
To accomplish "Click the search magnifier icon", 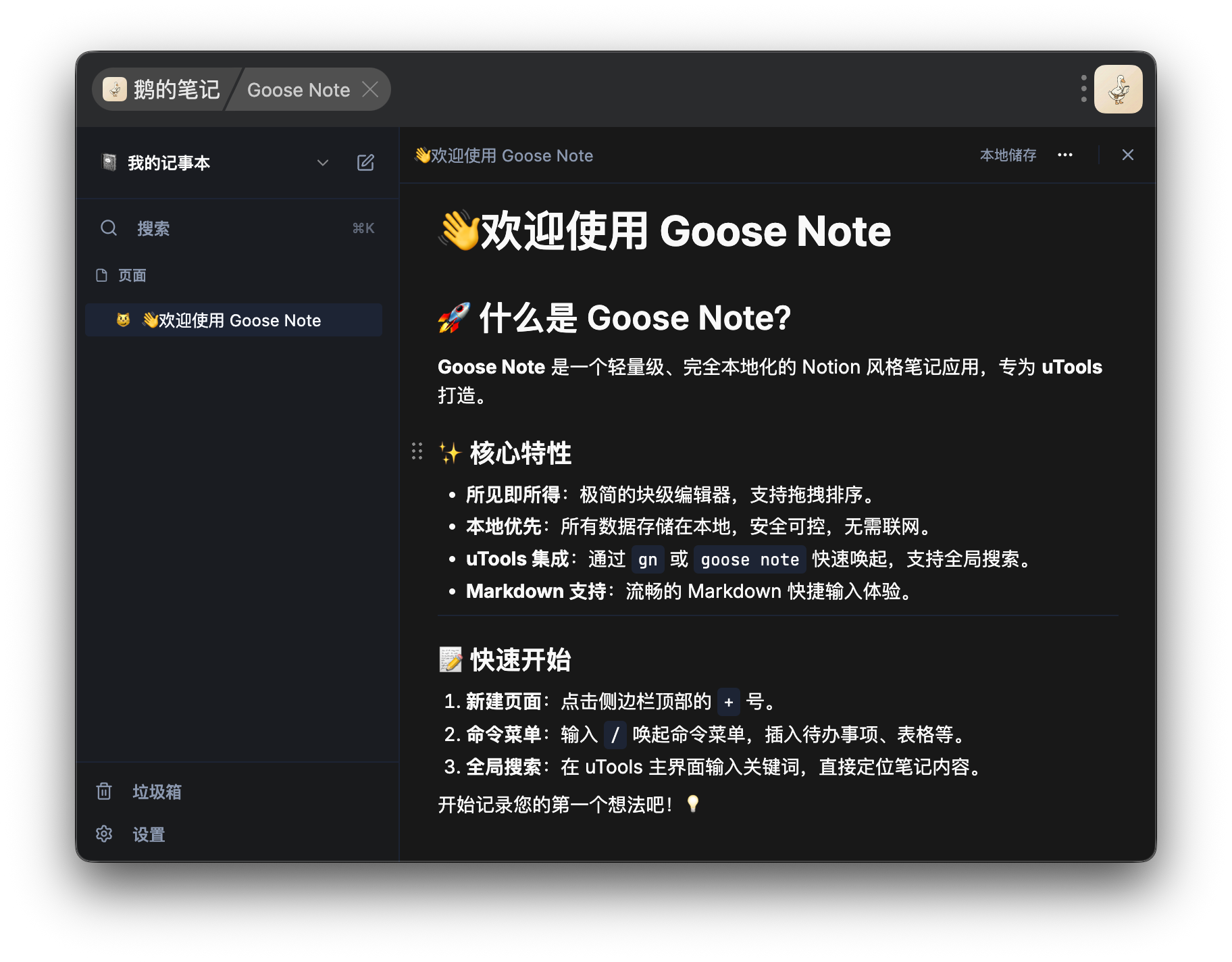I will (109, 228).
